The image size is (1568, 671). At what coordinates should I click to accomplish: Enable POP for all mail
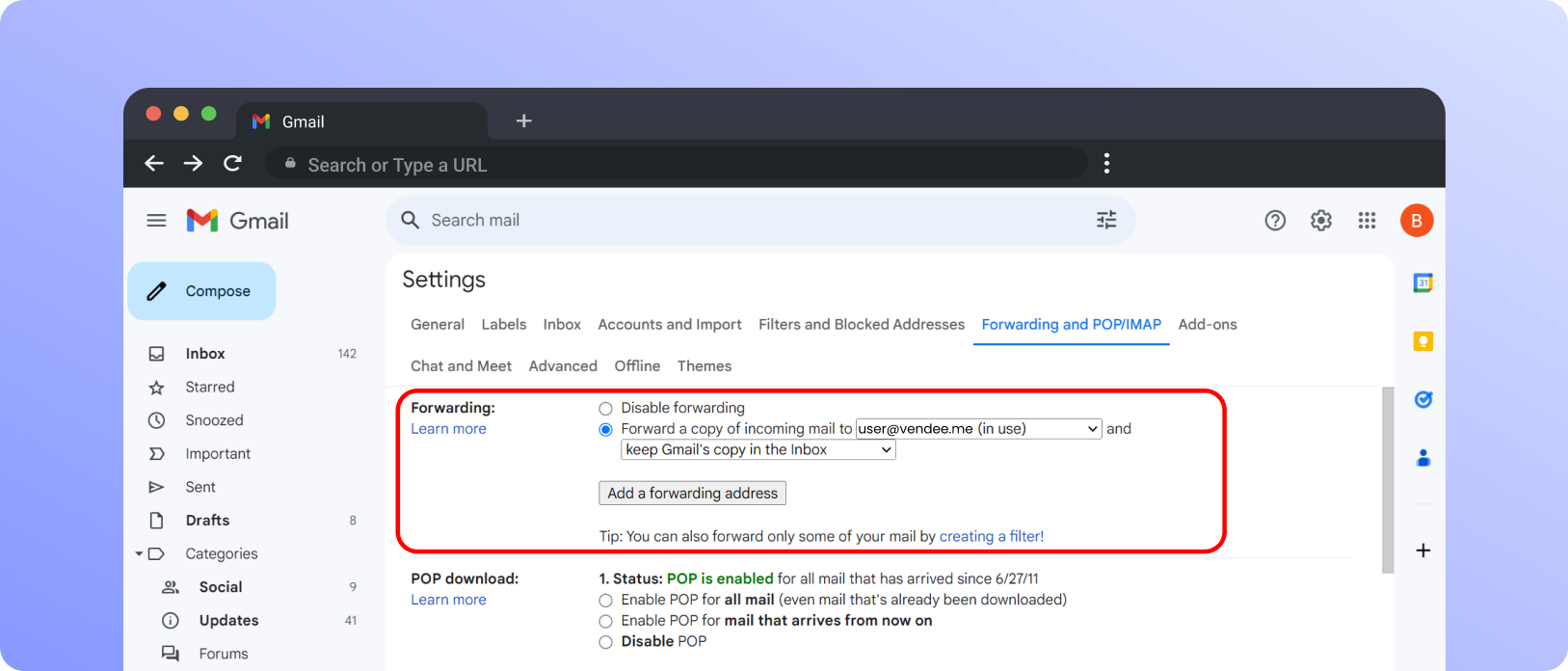[x=605, y=601]
